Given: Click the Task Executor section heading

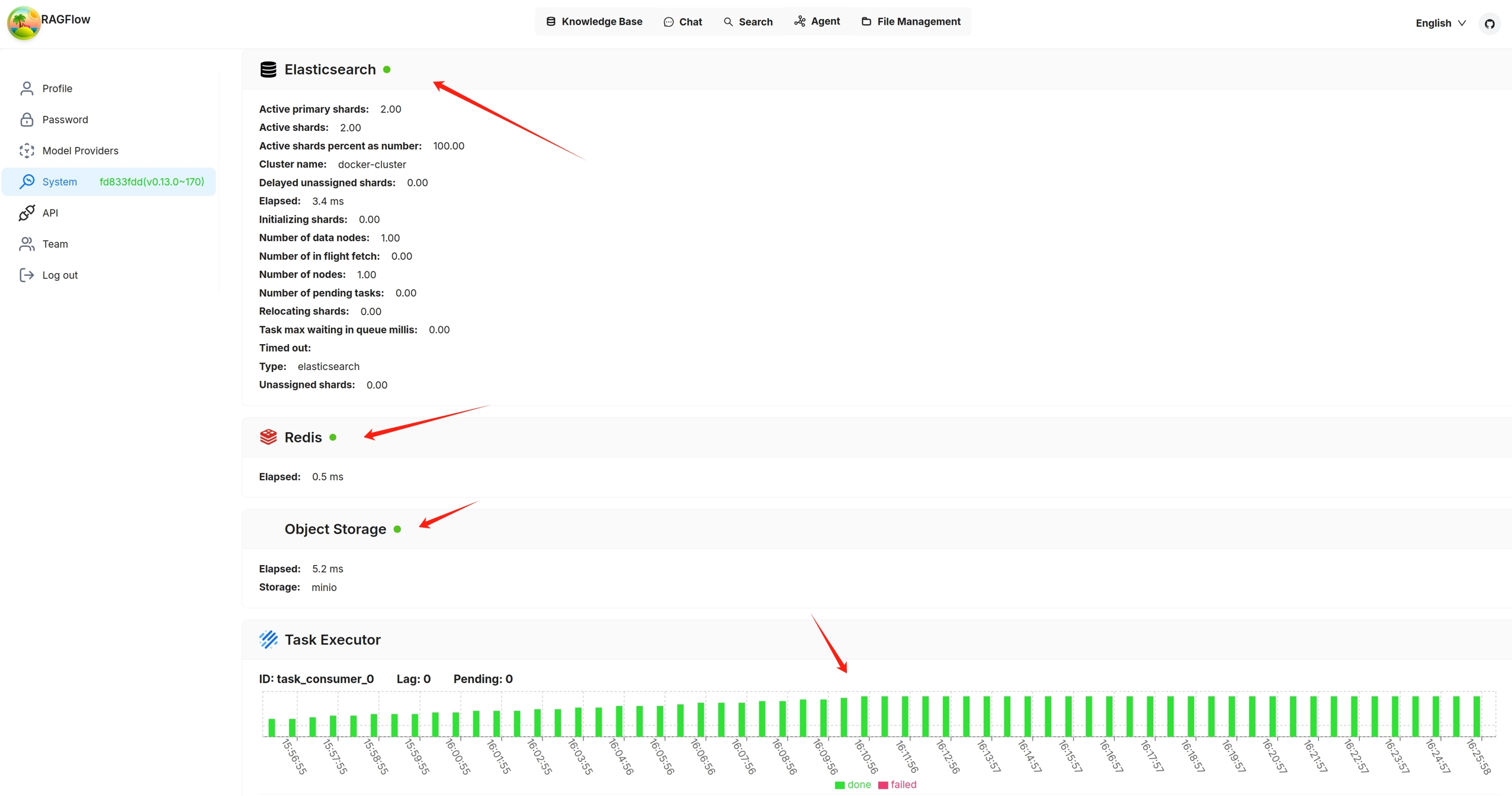Looking at the screenshot, I should click(332, 640).
